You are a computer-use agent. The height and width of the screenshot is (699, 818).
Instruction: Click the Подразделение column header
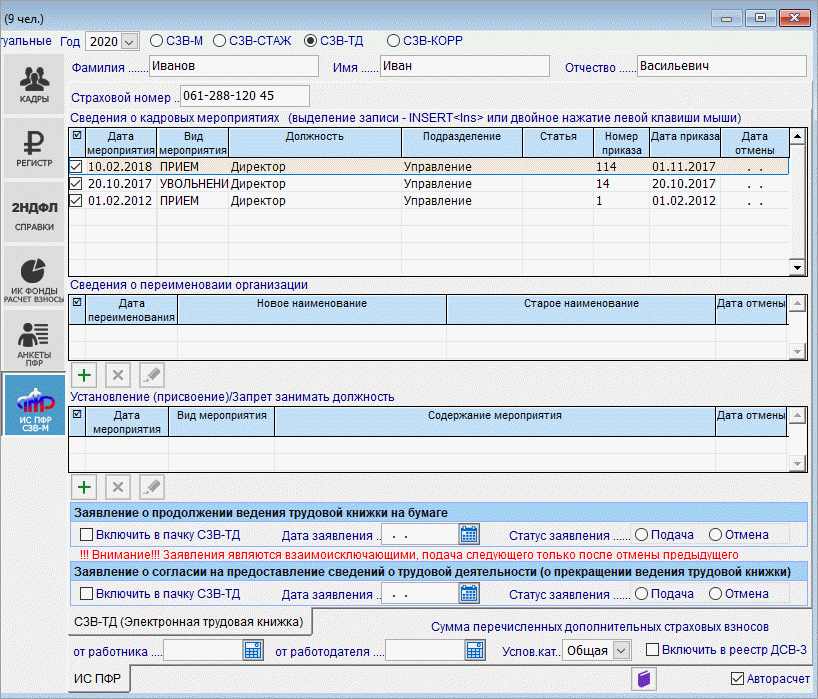coord(462,143)
